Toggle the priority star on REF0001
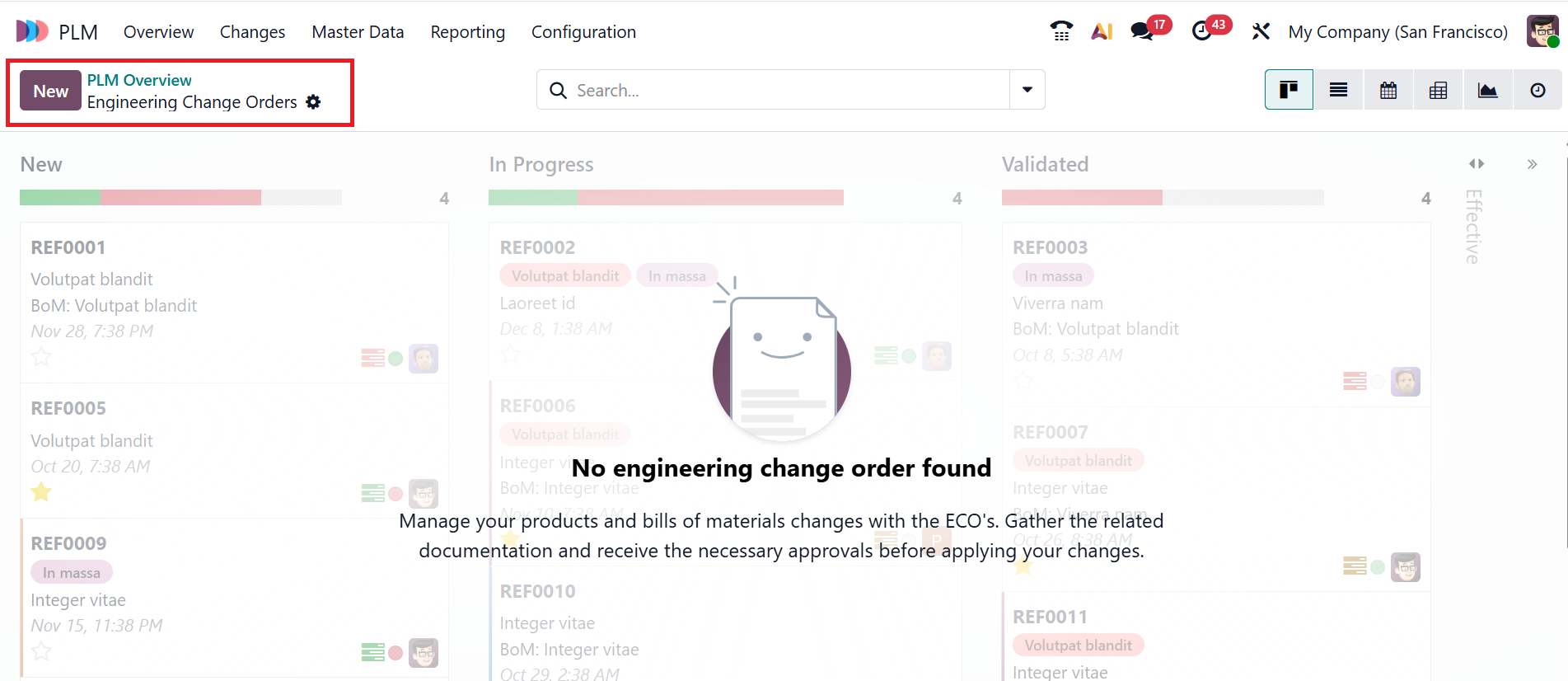1568x681 pixels. [x=41, y=357]
